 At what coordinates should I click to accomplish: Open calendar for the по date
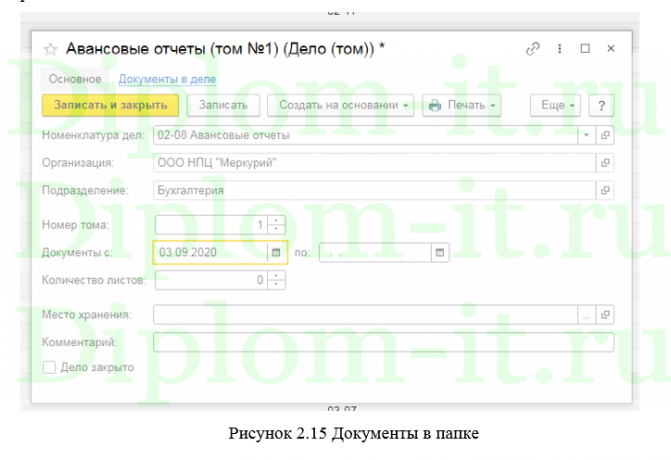pos(440,252)
